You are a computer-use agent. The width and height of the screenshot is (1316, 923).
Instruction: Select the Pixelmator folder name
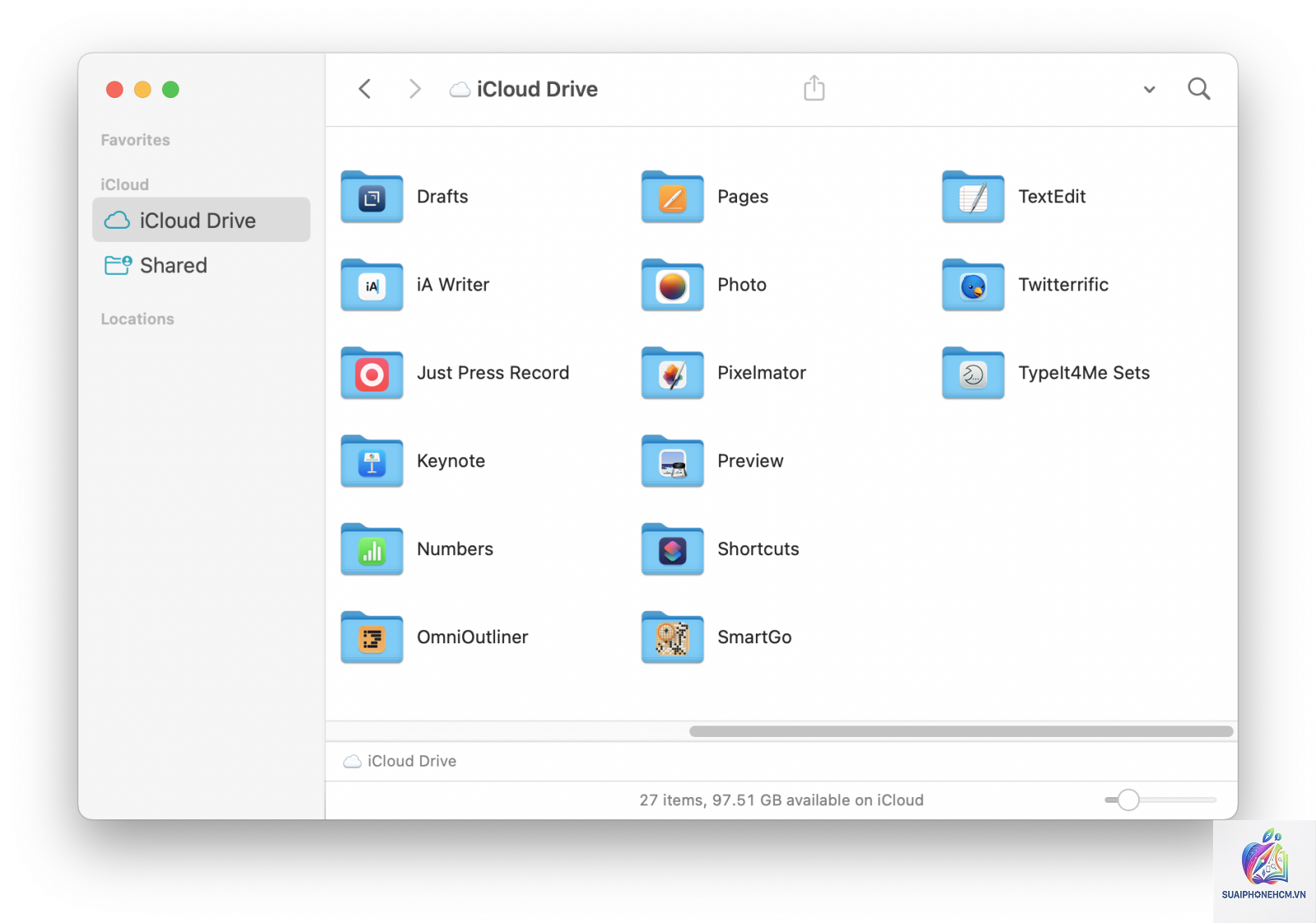pos(762,373)
